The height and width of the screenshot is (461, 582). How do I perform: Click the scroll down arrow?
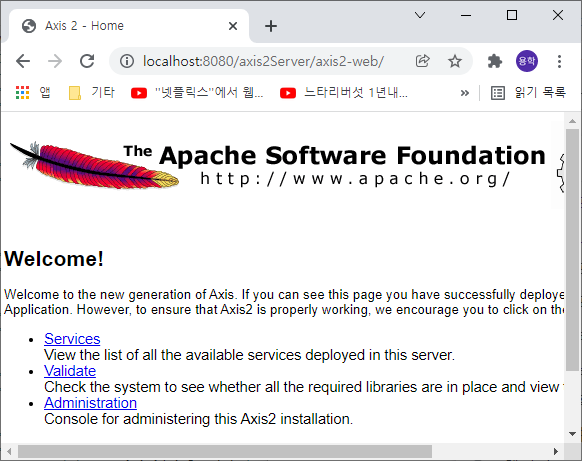click(x=572, y=434)
